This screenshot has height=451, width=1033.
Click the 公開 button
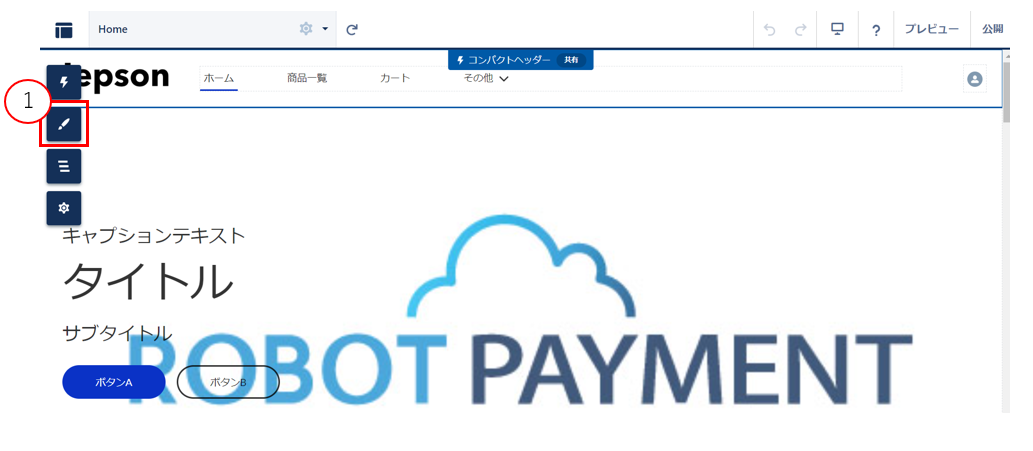[x=993, y=29]
